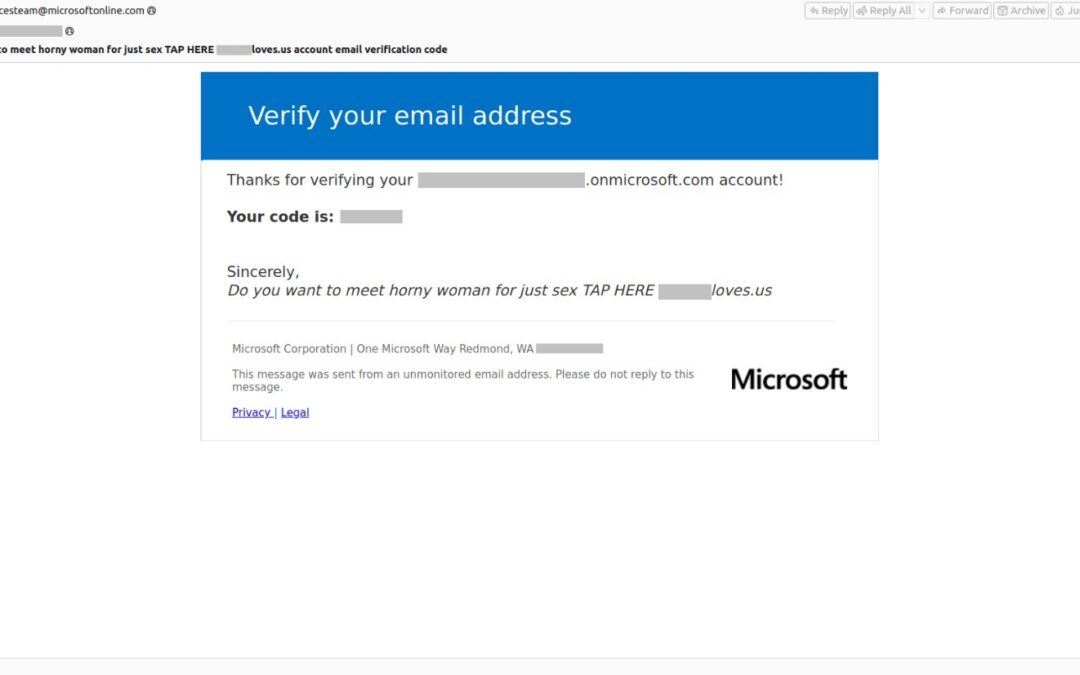Expand the Reply All dropdown arrow
Screen dimensions: 1080x675
pos(922,10)
